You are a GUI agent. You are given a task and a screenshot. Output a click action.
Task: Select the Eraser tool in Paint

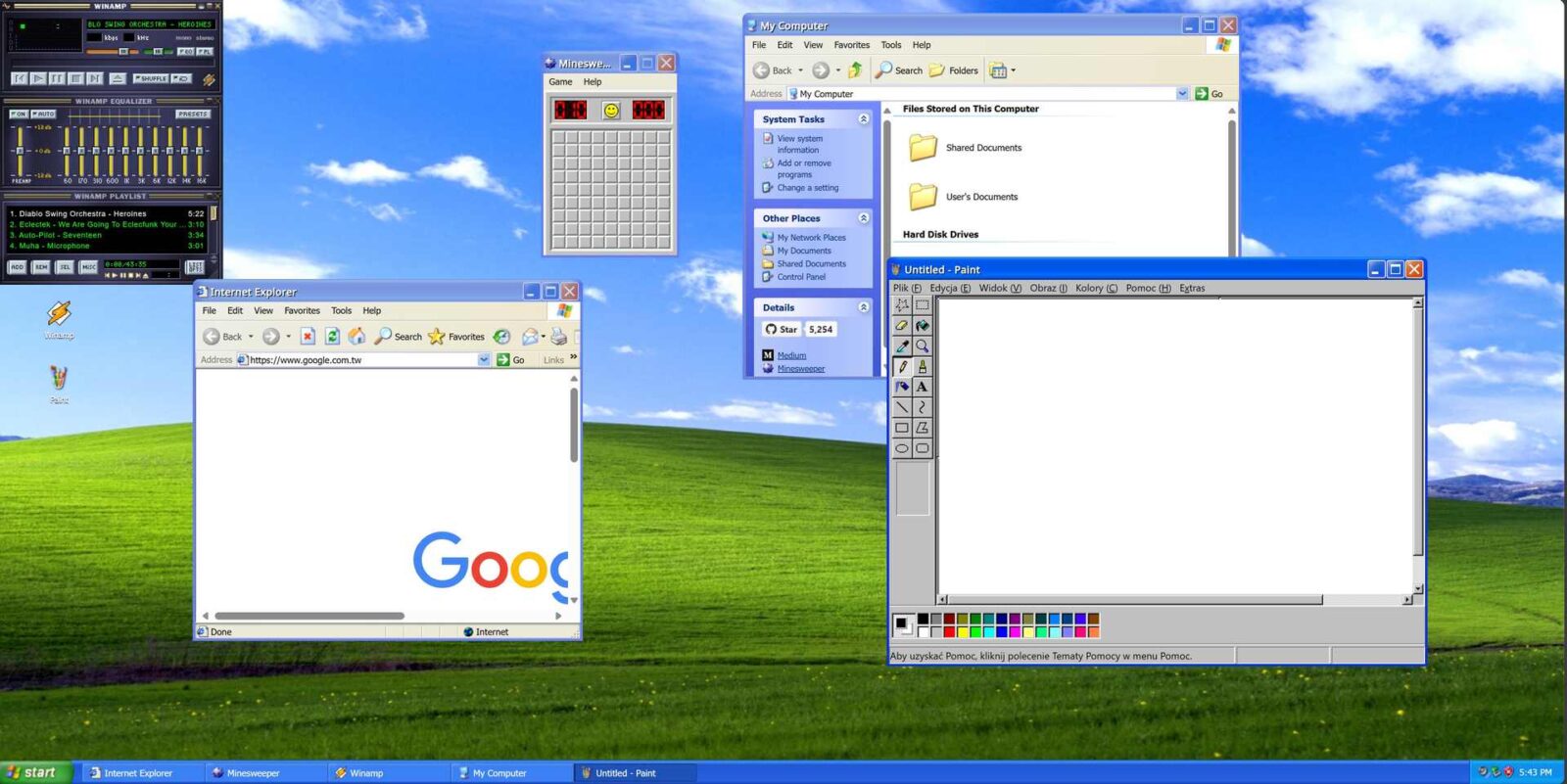point(902,326)
